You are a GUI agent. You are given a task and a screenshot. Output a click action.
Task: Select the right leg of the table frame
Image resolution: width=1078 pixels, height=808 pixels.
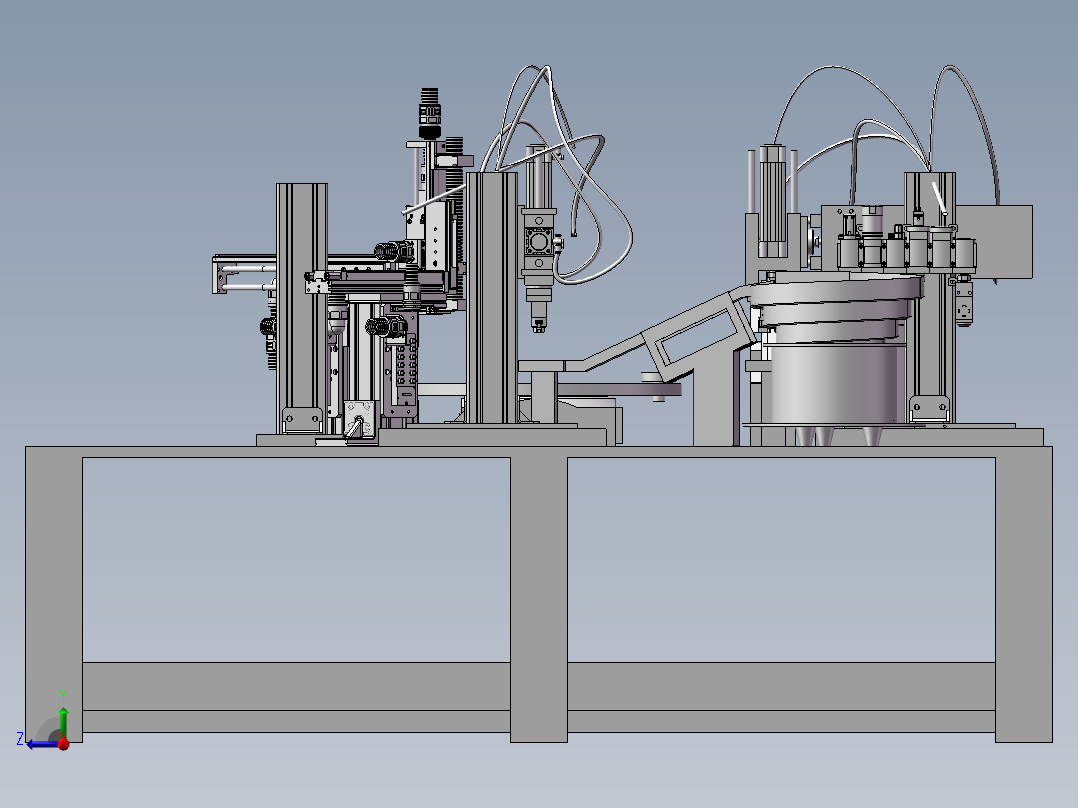click(x=1024, y=595)
